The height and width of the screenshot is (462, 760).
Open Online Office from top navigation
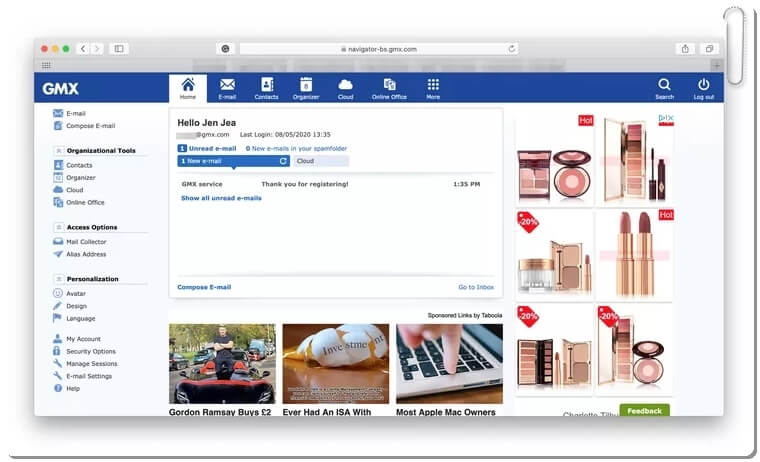(389, 88)
